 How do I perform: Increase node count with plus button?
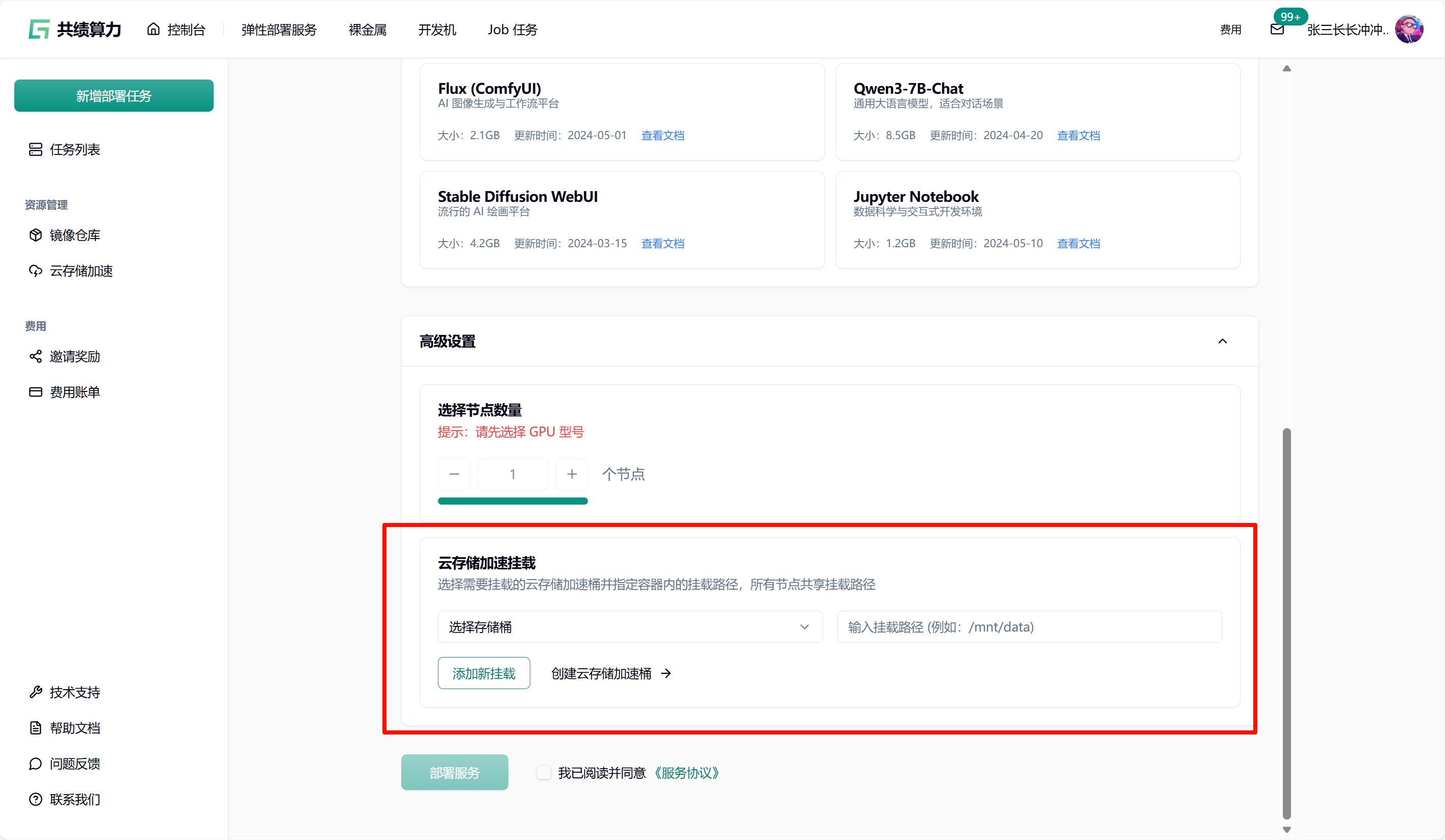click(x=571, y=474)
